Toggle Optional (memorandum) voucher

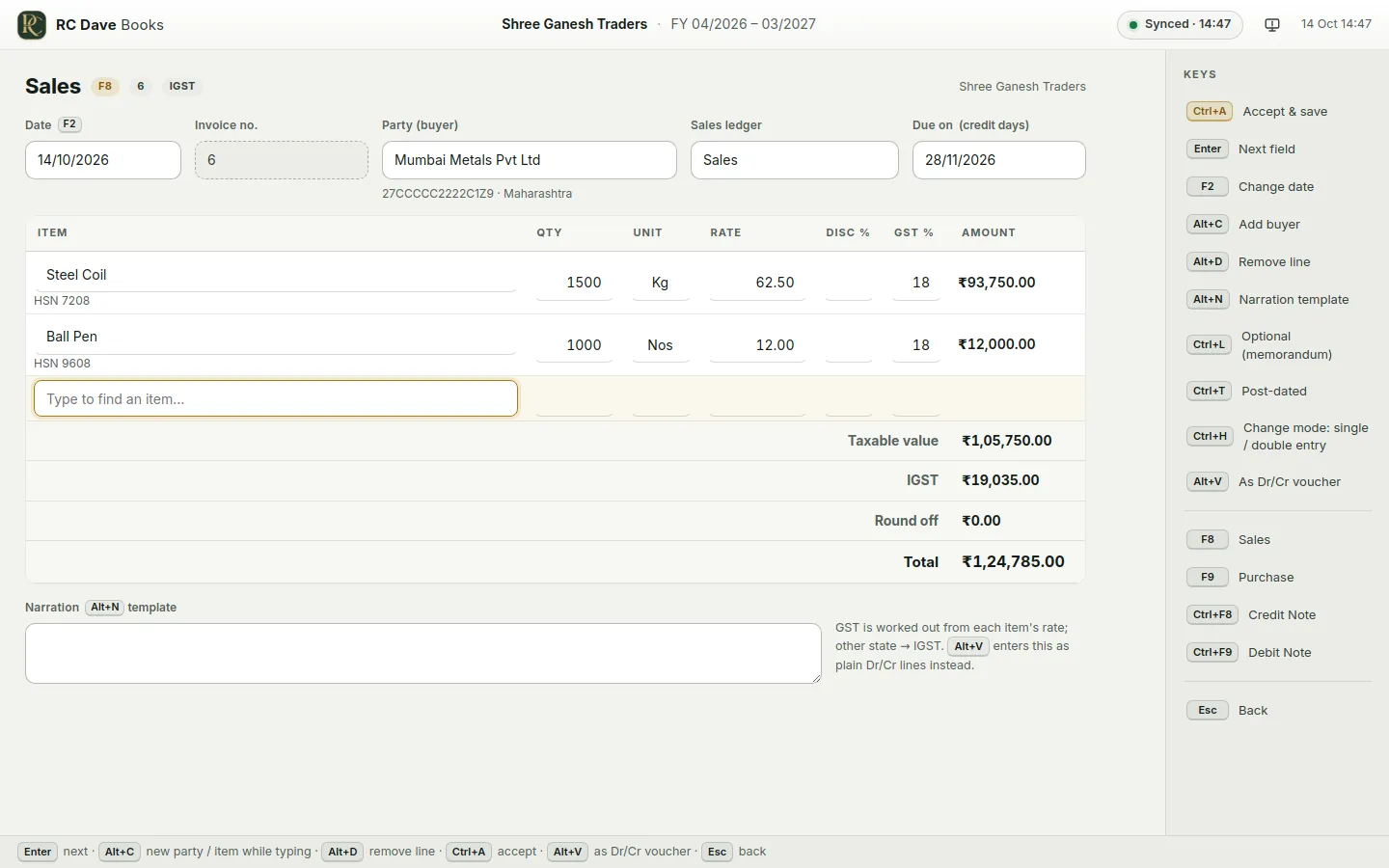pyautogui.click(x=1279, y=345)
